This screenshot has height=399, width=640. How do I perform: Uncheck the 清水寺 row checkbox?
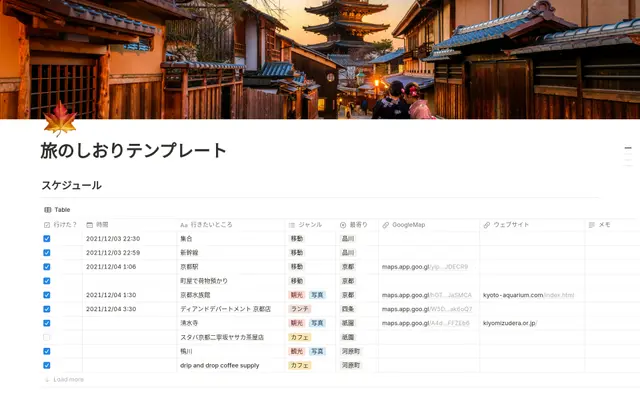pyautogui.click(x=47, y=323)
